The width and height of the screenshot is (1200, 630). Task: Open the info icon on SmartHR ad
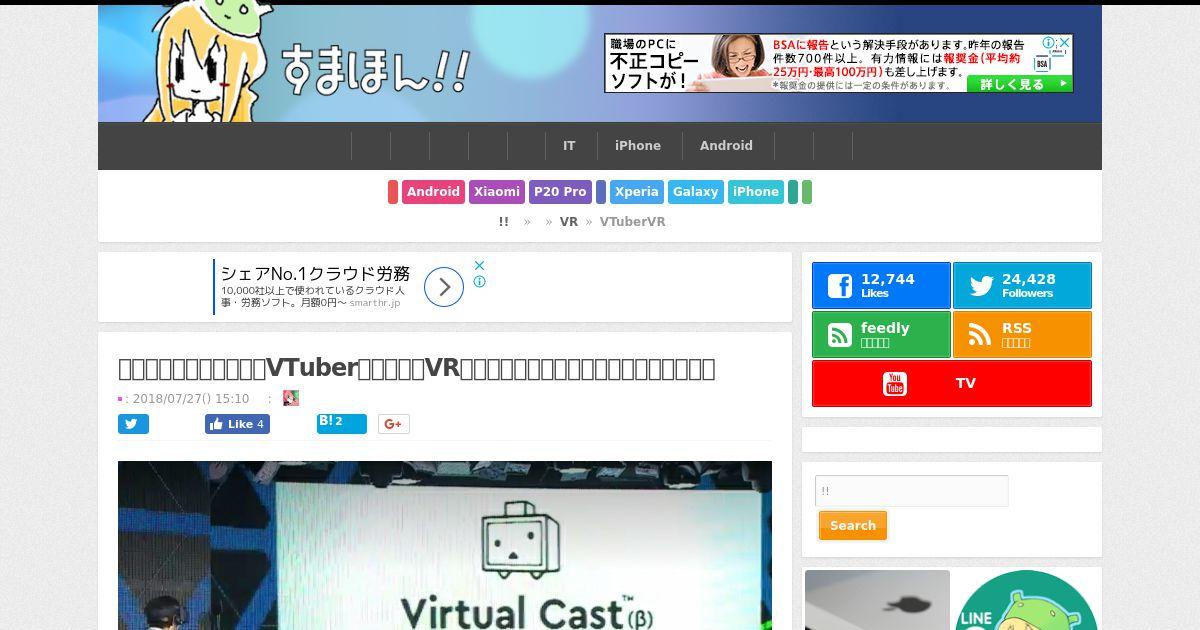pyautogui.click(x=480, y=282)
